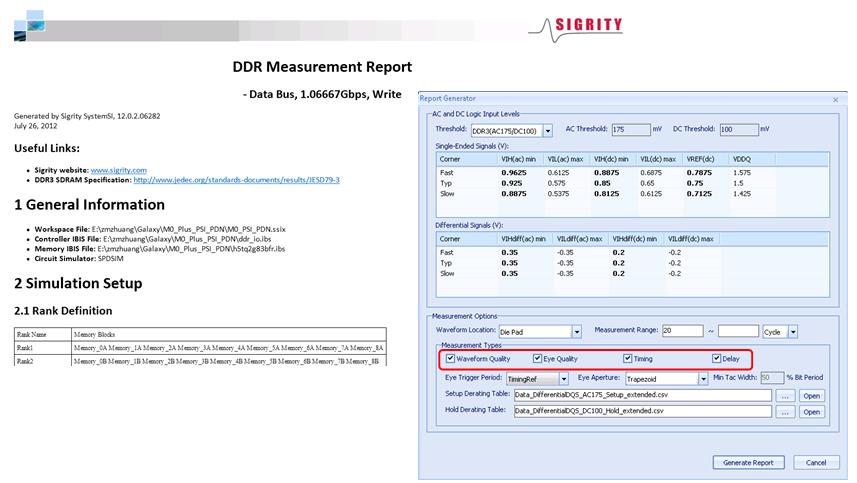Click the VDDQ column header
This screenshot has height=483, width=857.
752,159
